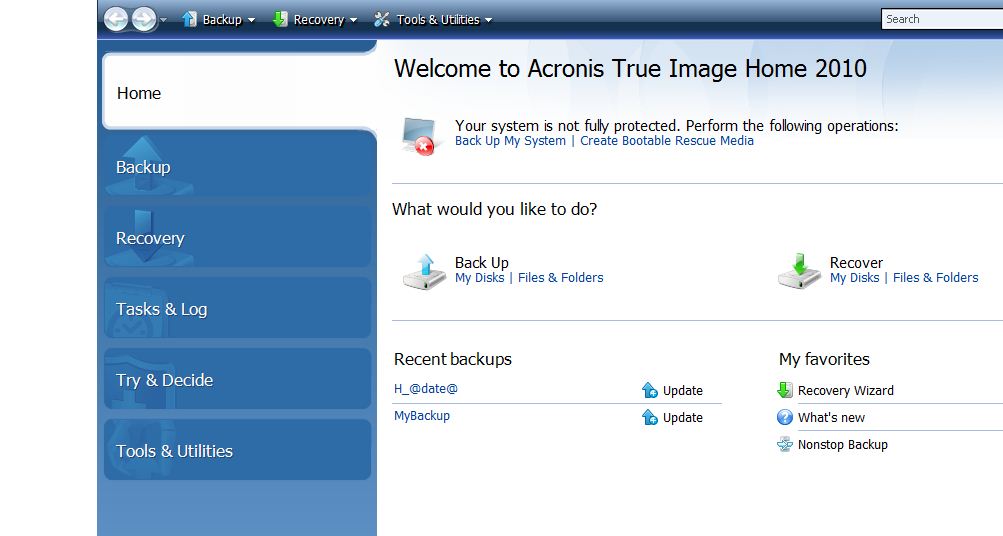The width and height of the screenshot is (1003, 536).
Task: Click the Back Up drive icon with blue arrow
Action: click(x=424, y=271)
